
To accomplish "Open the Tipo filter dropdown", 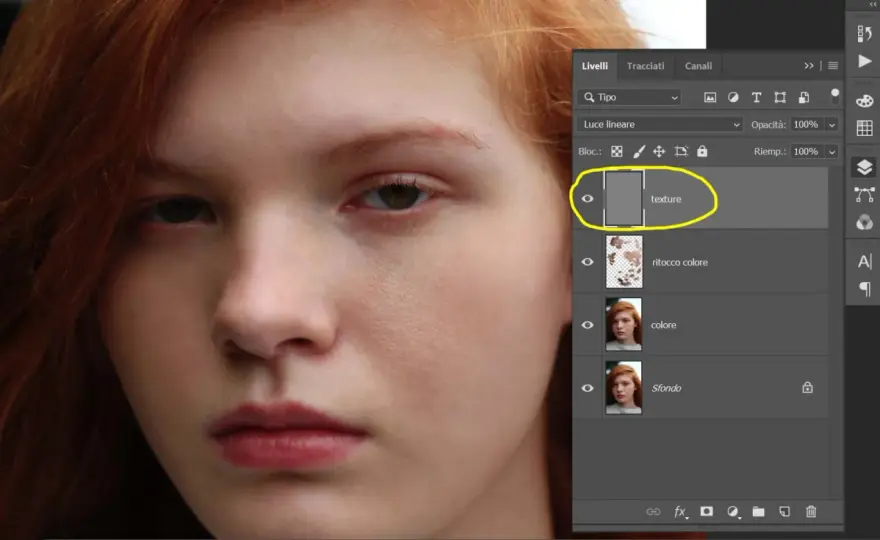I will [x=629, y=98].
